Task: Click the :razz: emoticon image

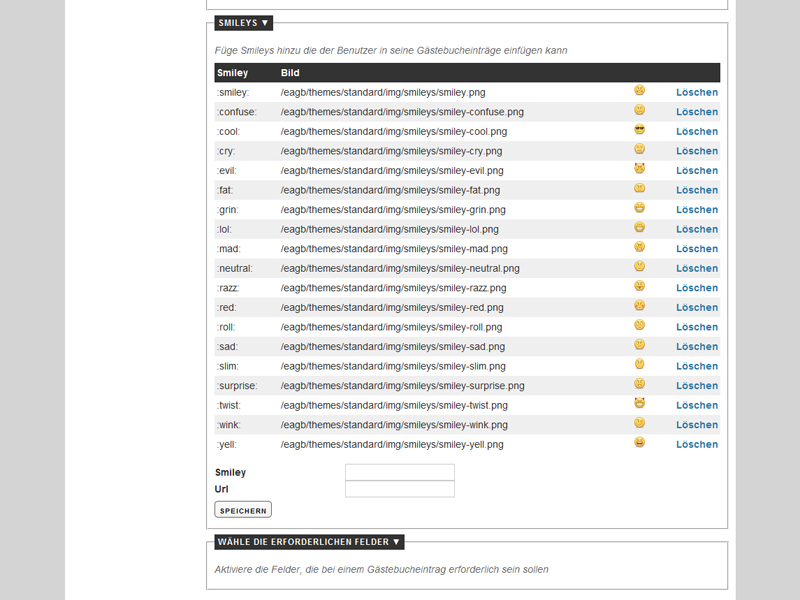Action: tap(639, 286)
